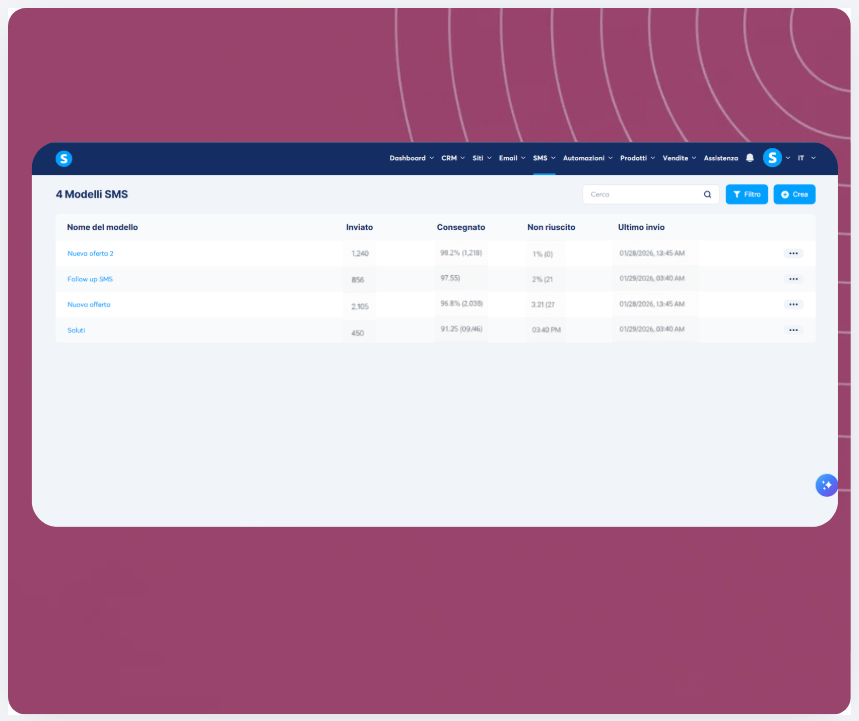Open the Follow up SMS template
Screen dimensions: 859x721
[90, 279]
